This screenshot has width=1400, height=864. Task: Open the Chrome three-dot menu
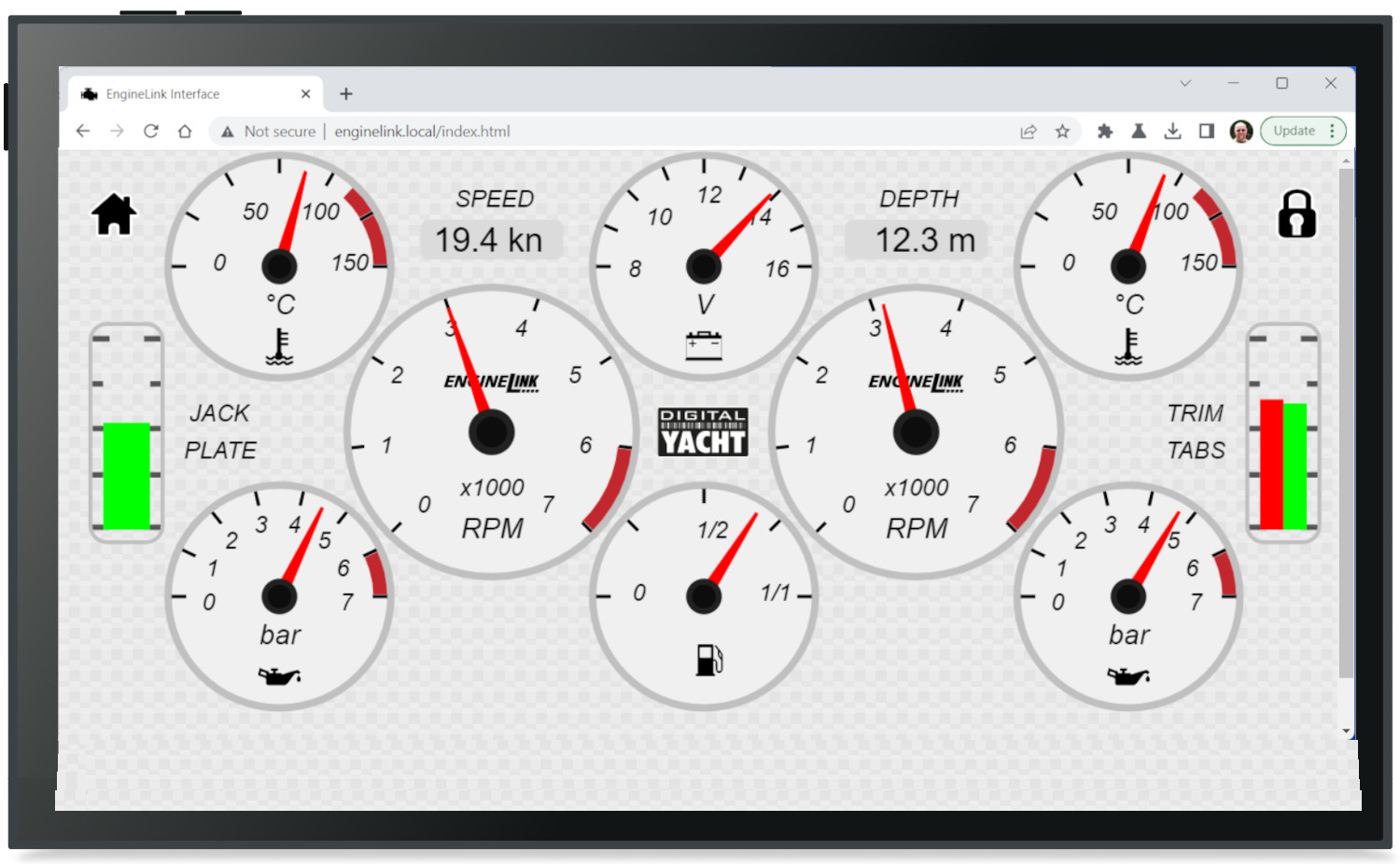point(1332,132)
